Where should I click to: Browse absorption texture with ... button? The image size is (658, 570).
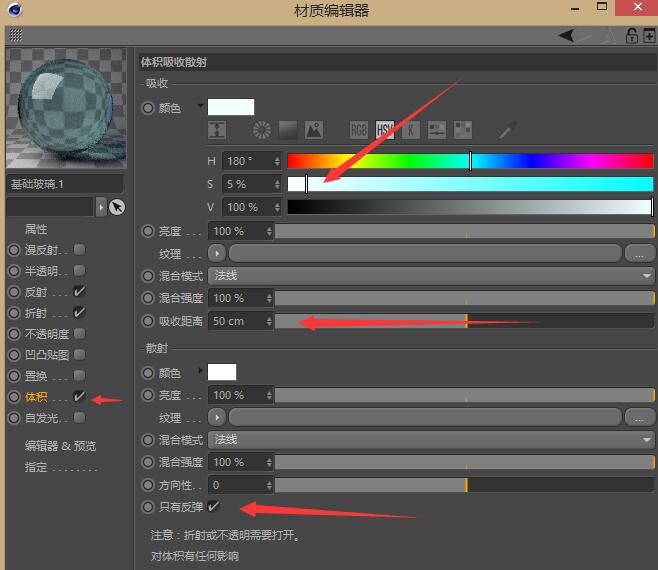[x=639, y=254]
